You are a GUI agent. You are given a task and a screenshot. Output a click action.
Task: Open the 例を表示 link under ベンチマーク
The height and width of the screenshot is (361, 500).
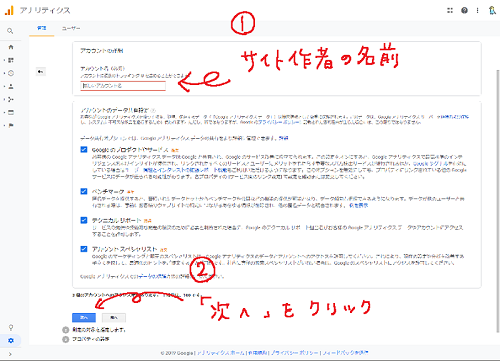[x=358, y=205]
